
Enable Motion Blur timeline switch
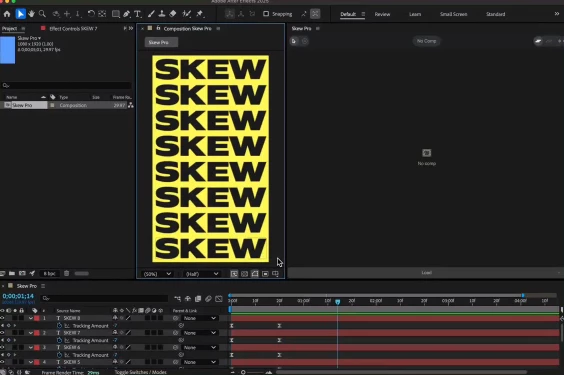click(208, 299)
